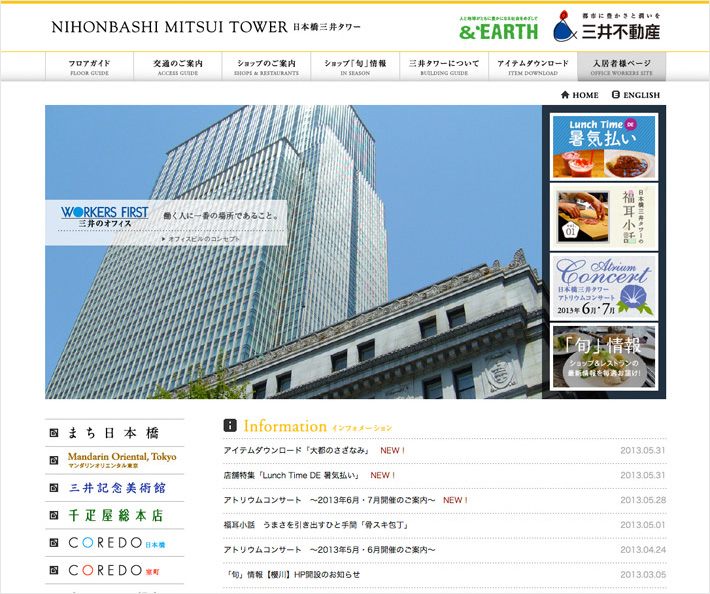Open the COREDO 日本橋 link
Screen dimensions: 710x594
114,542
